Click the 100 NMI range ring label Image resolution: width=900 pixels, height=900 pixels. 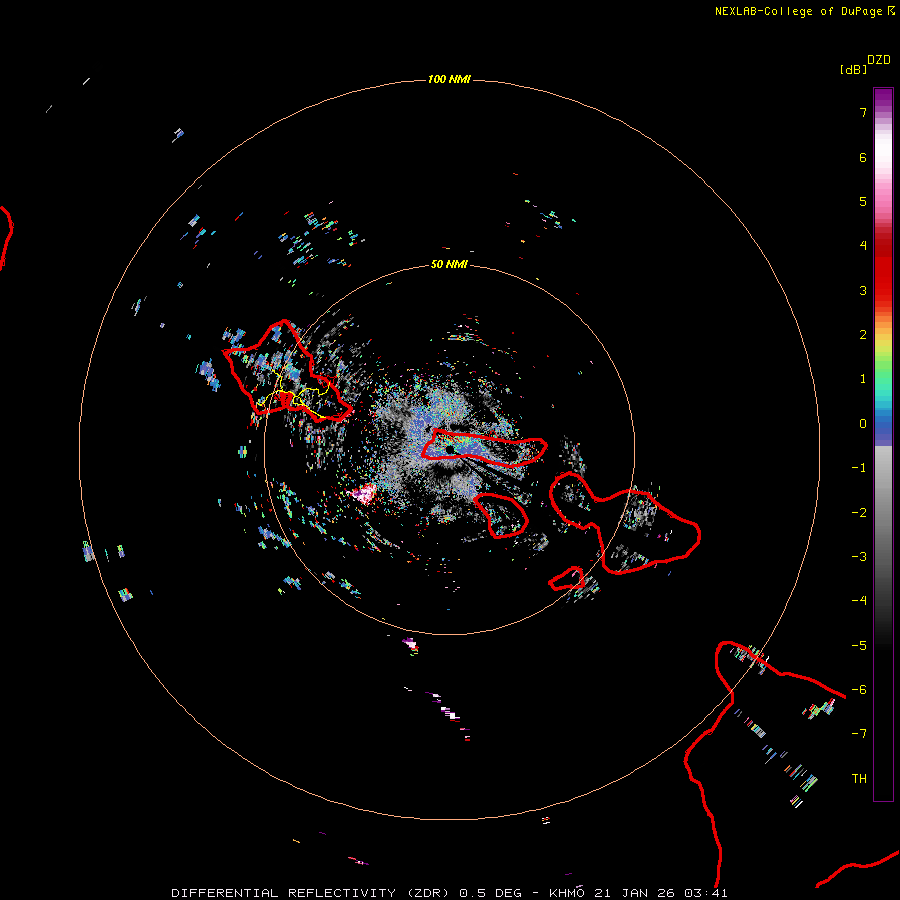(449, 79)
